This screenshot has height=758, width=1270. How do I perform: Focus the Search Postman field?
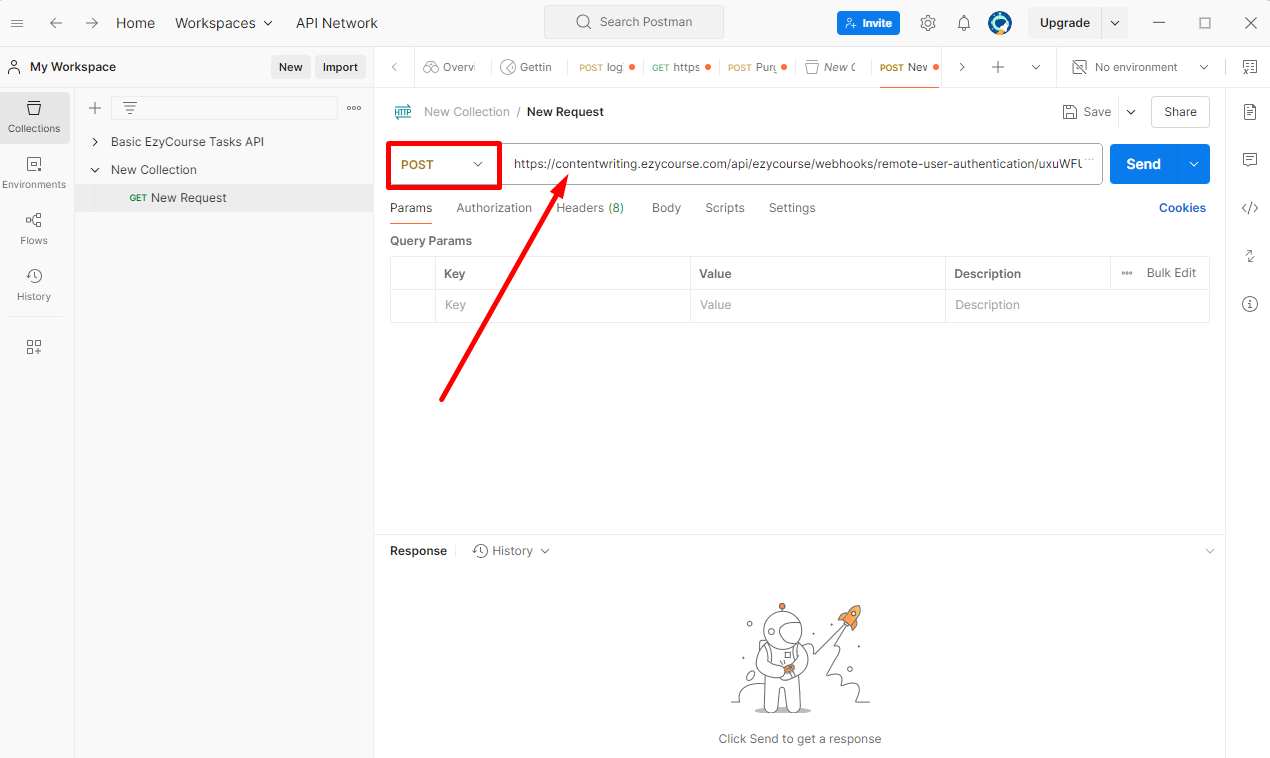[x=634, y=22]
